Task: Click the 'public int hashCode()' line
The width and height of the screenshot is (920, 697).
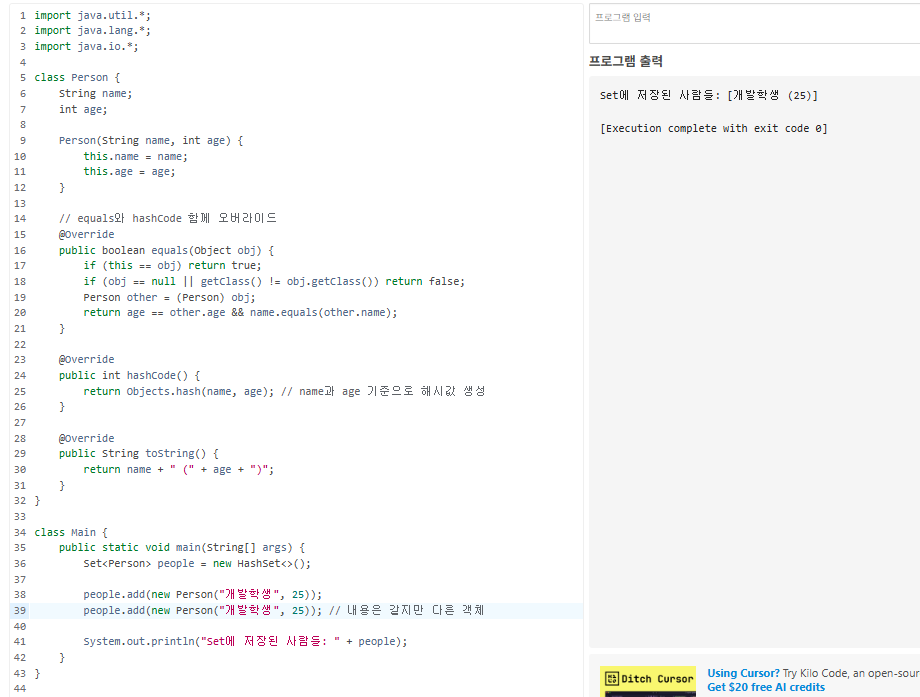Action: 130,375
